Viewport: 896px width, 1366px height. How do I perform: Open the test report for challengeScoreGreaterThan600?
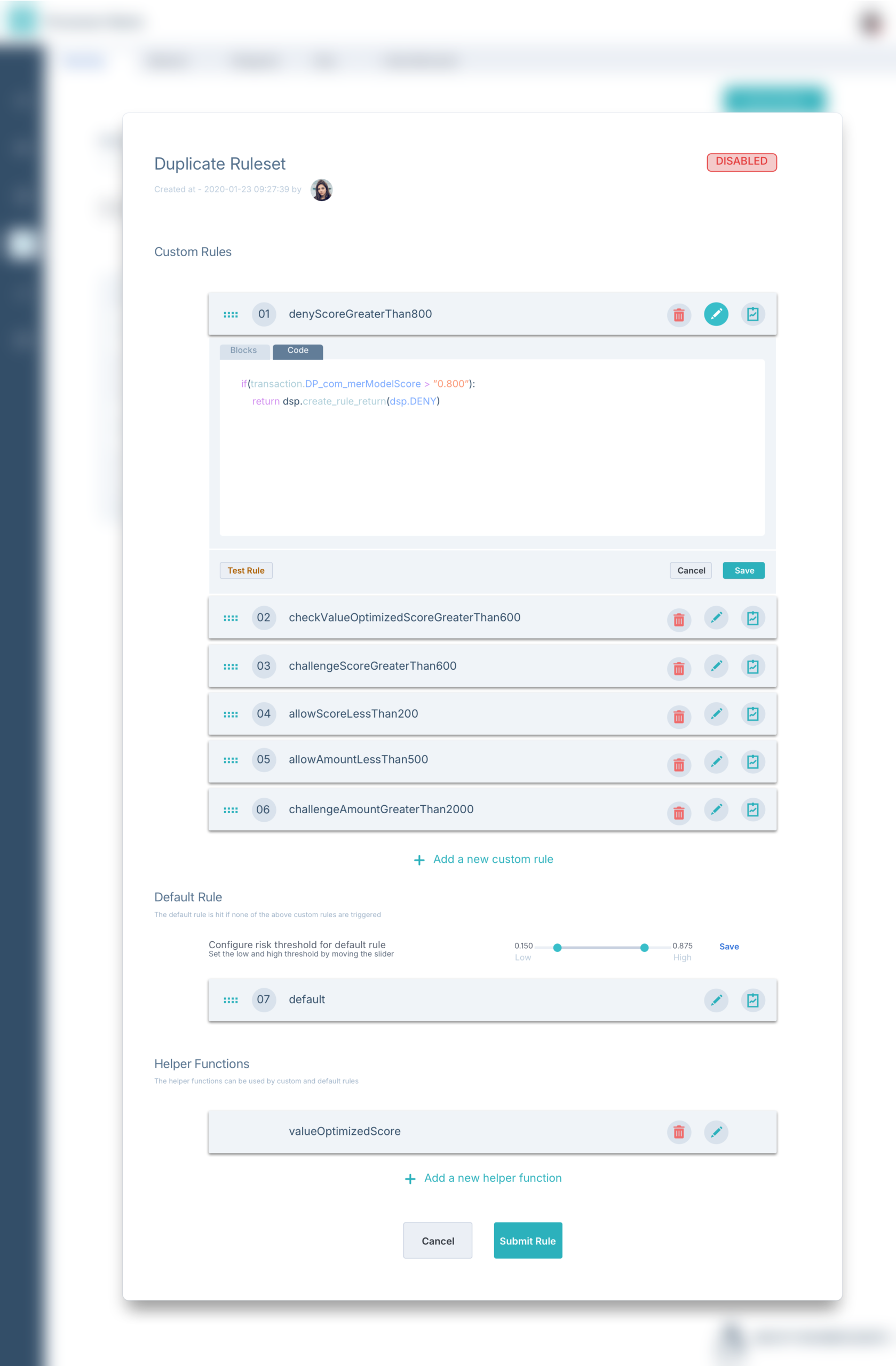753,666
